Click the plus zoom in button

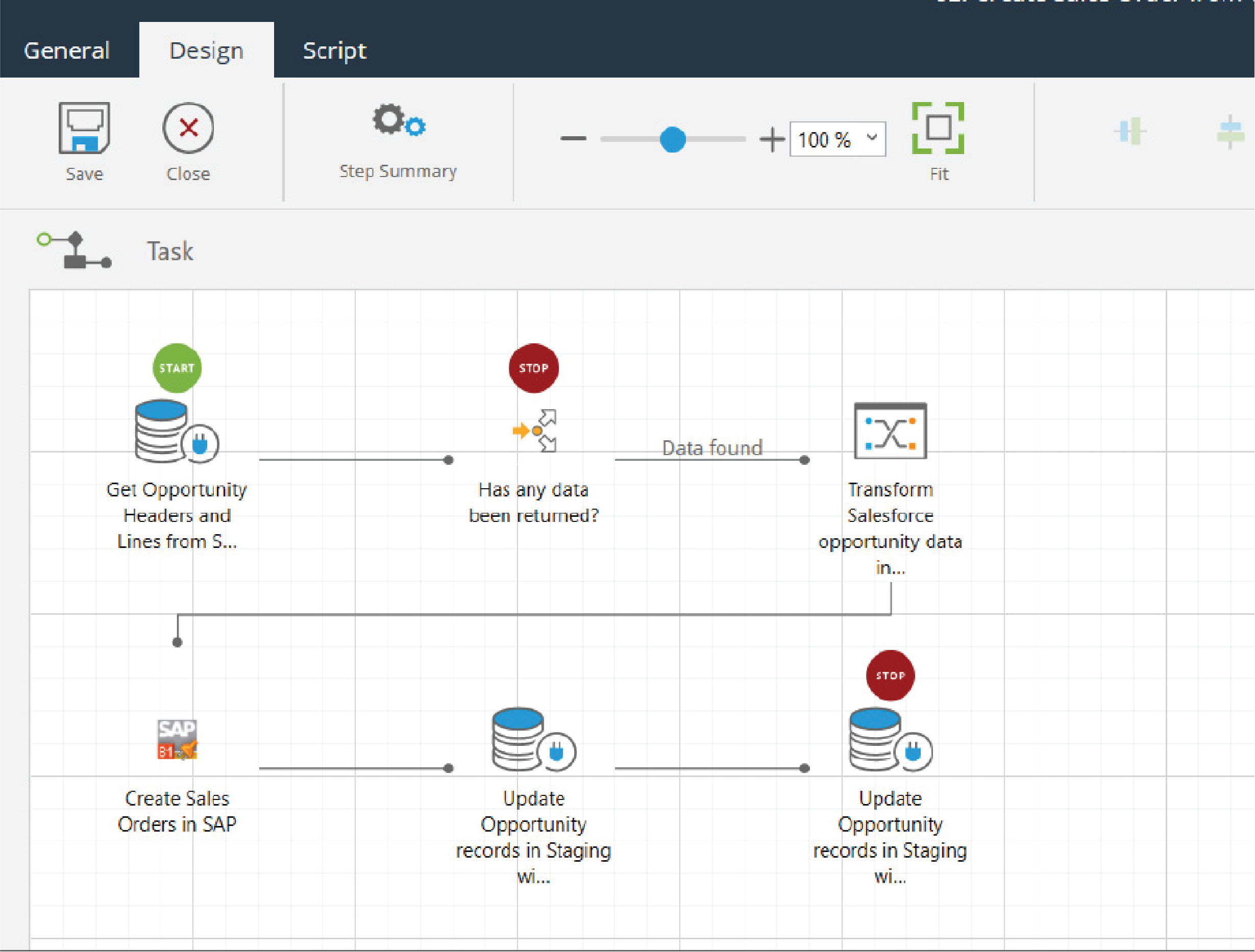pyautogui.click(x=772, y=139)
